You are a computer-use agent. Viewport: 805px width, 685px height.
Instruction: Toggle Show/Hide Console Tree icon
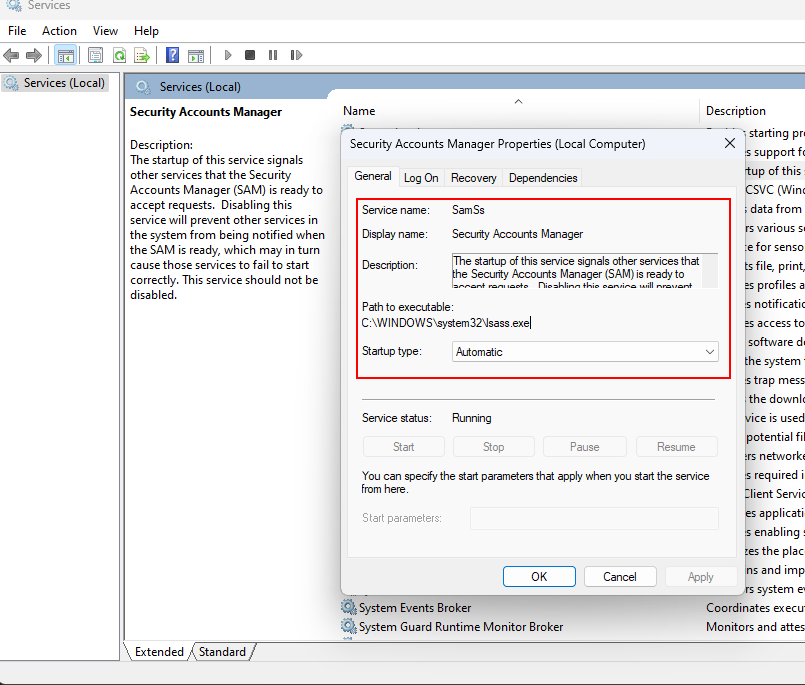pyautogui.click(x=66, y=55)
